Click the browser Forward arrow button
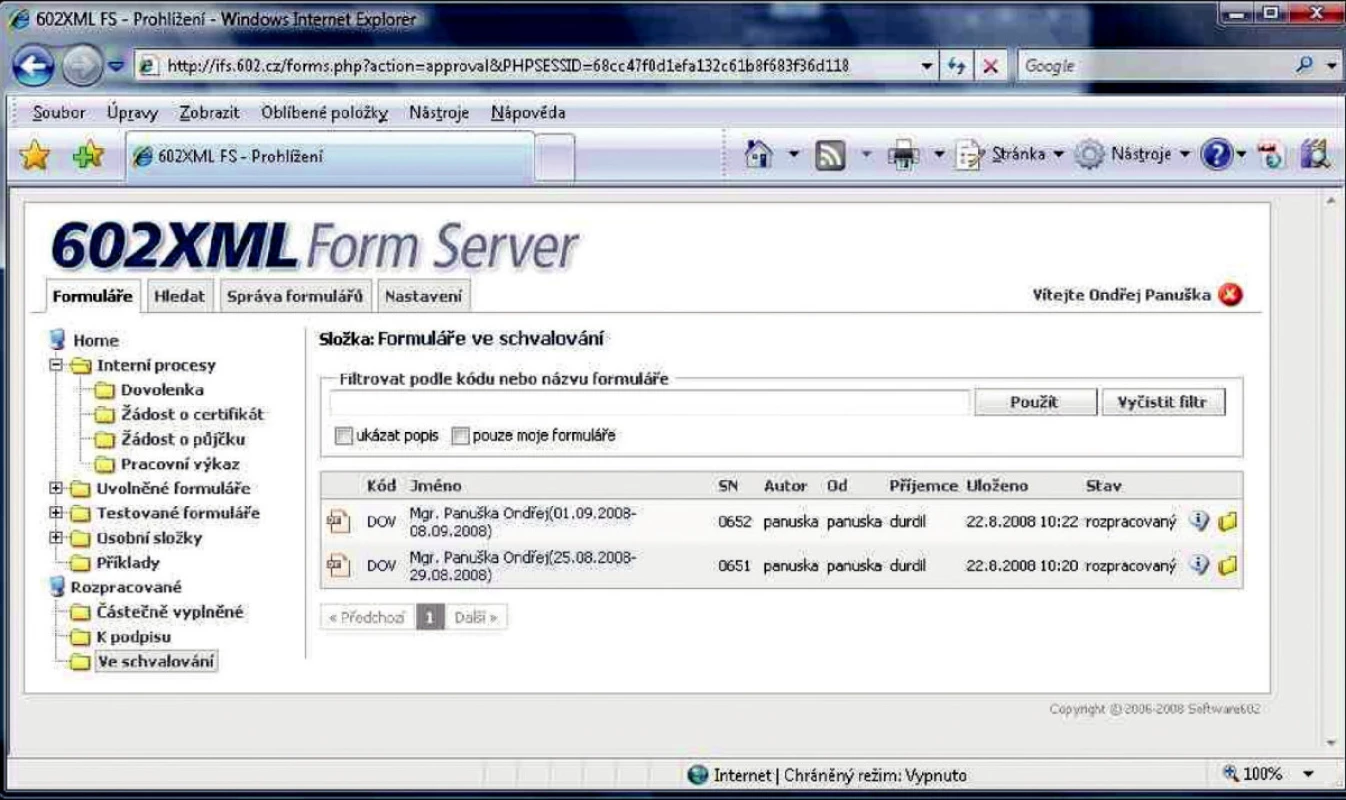The image size is (1346, 800). click(x=81, y=66)
